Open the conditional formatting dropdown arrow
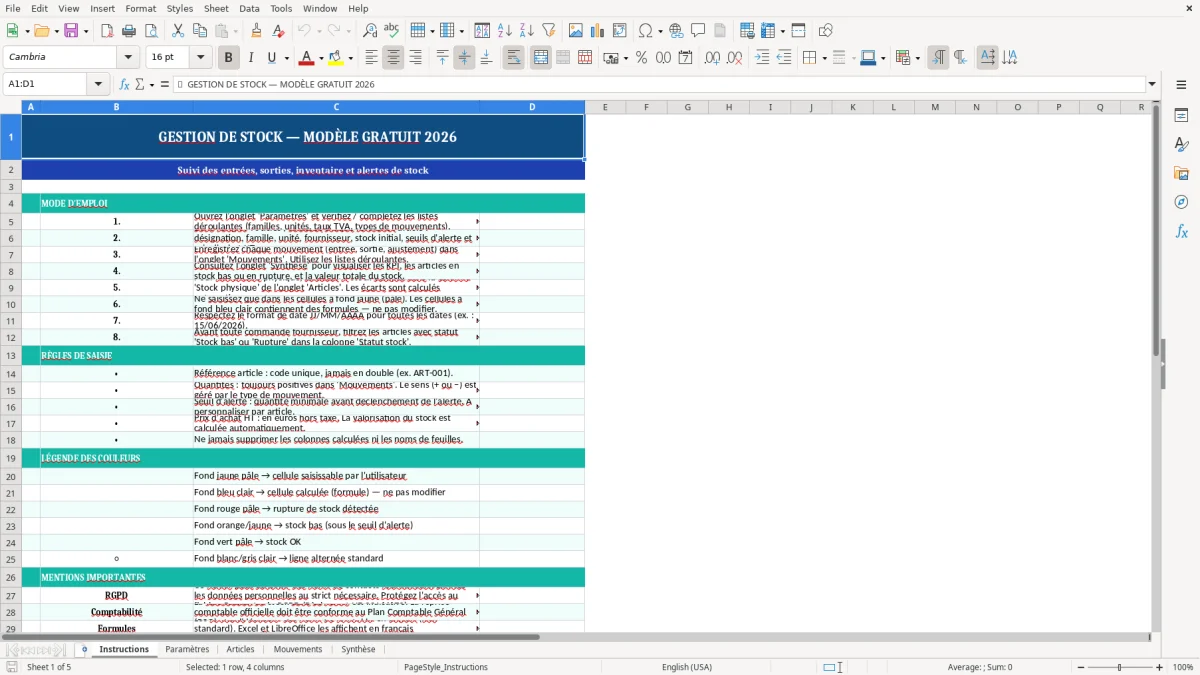This screenshot has height=675, width=1200. click(x=917, y=58)
